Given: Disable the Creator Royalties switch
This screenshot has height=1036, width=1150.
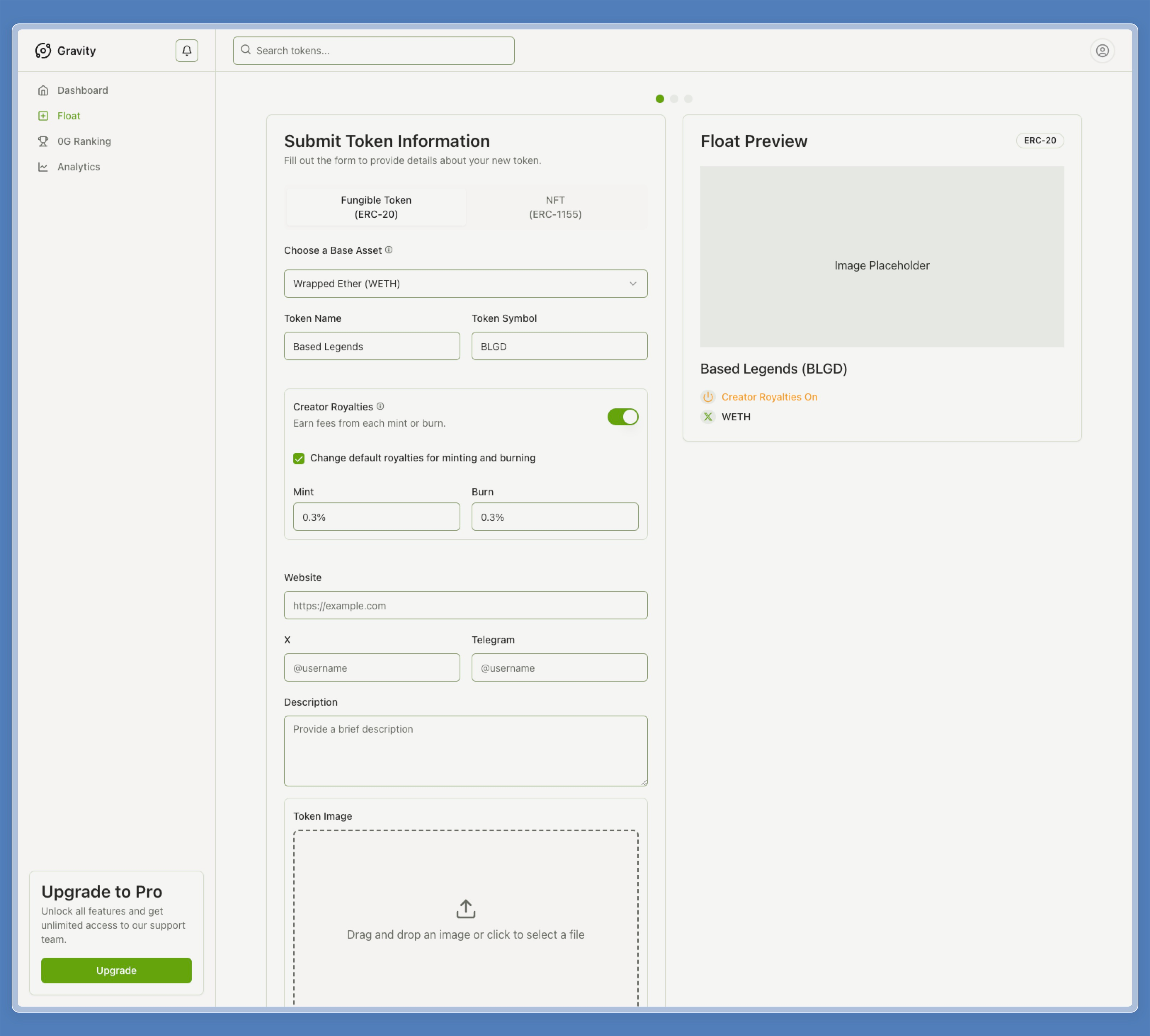Looking at the screenshot, I should click(x=622, y=417).
